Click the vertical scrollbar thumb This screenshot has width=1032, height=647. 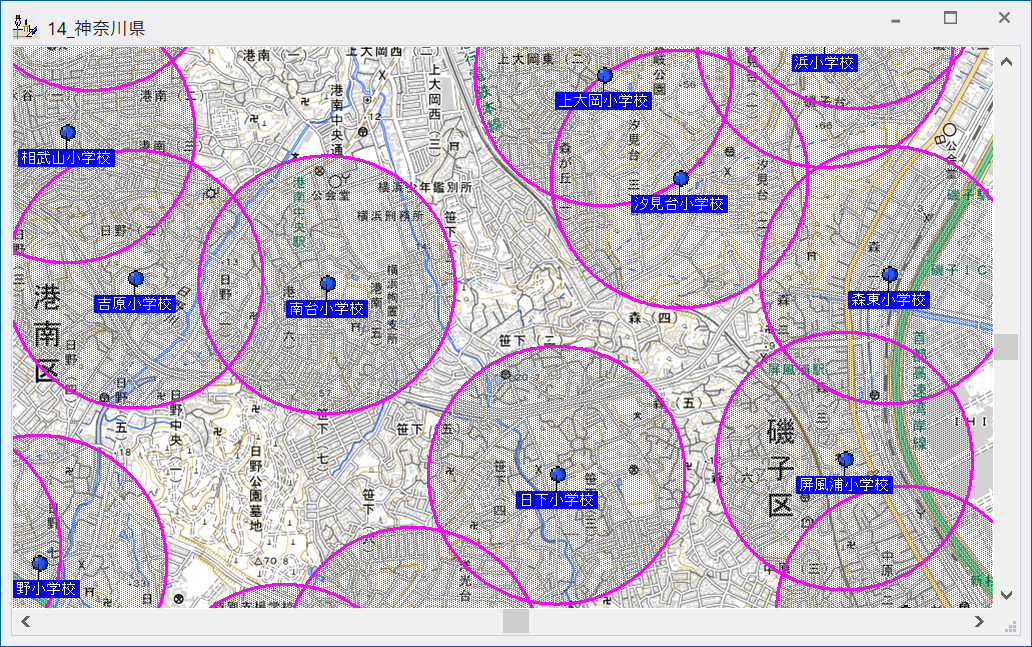pyautogui.click(x=1006, y=347)
